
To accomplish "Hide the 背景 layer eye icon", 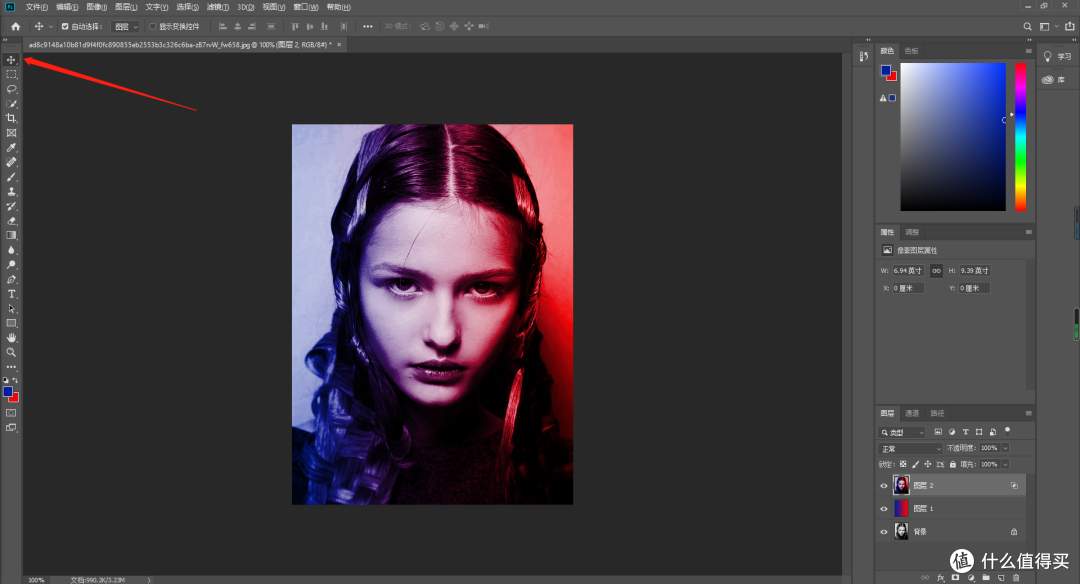I will click(x=884, y=532).
